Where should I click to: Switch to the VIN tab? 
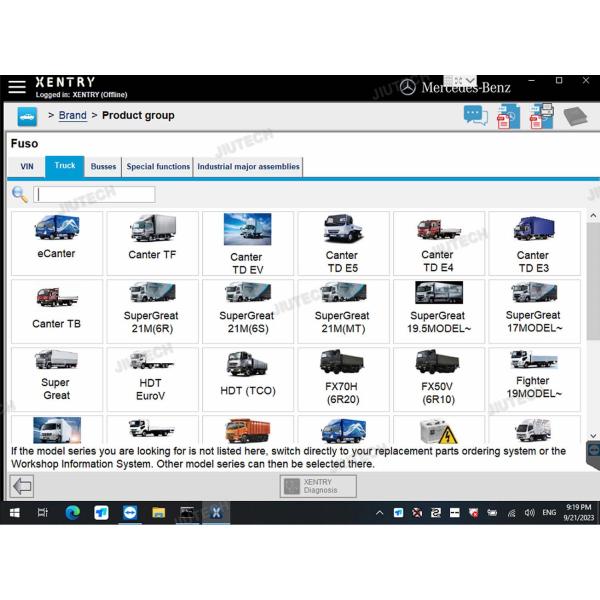27,167
